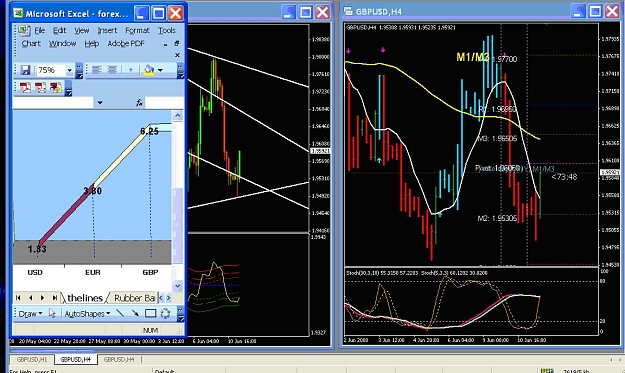
Task: Click the Name Box input field
Action: coord(53,103)
